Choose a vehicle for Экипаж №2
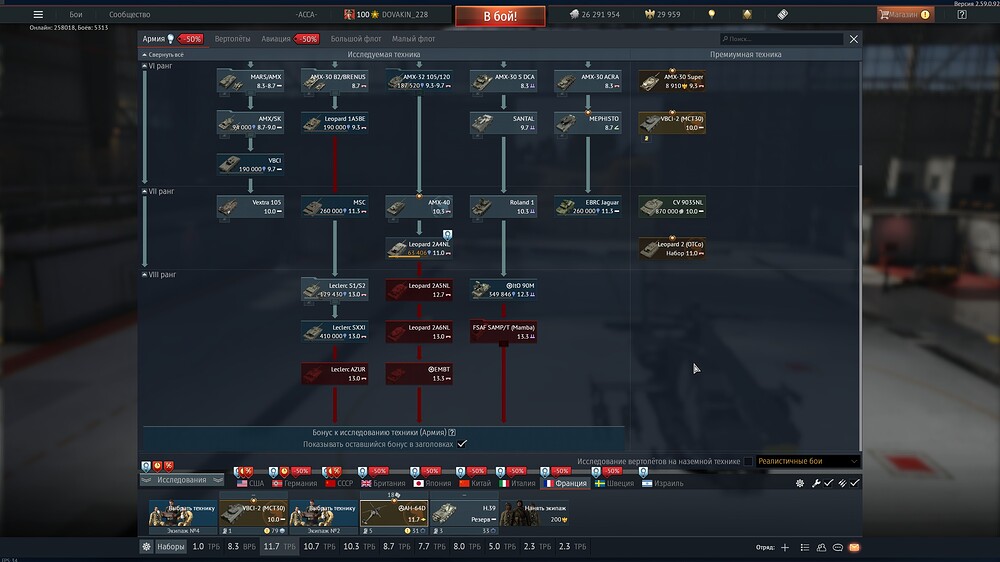1000x562 pixels. (323, 514)
